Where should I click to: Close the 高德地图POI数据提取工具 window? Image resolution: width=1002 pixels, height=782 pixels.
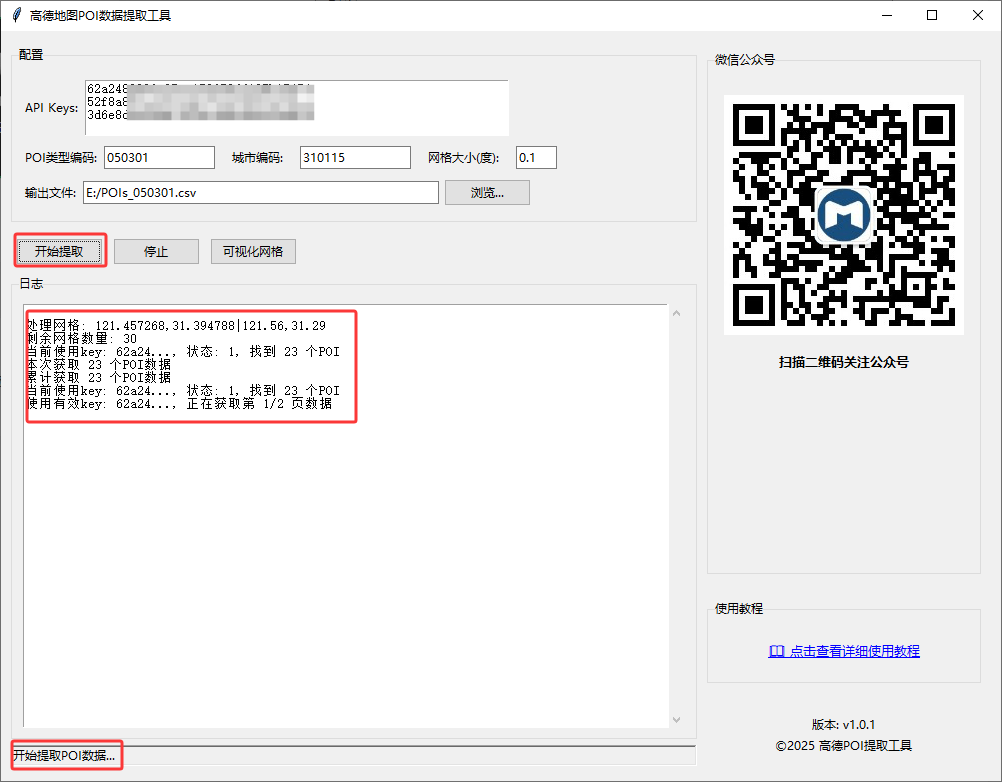(x=978, y=15)
